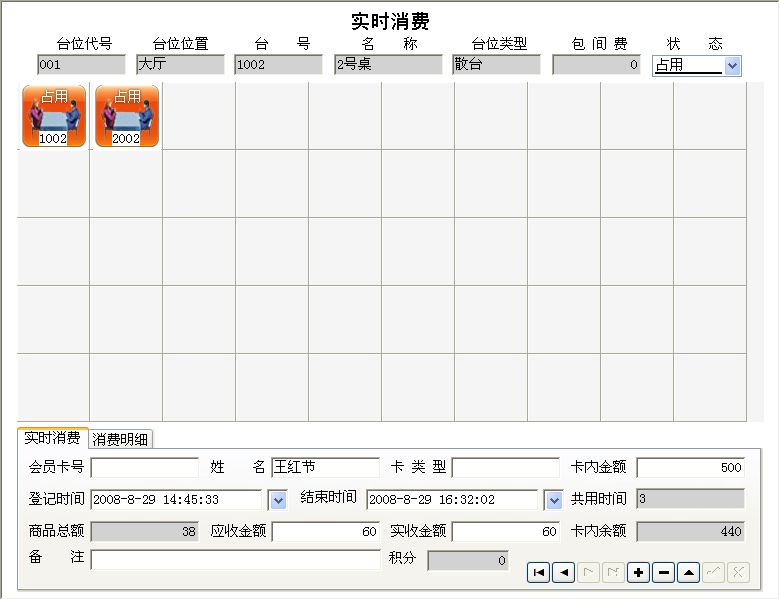Click the 会员卡号 input field

[x=145, y=468]
